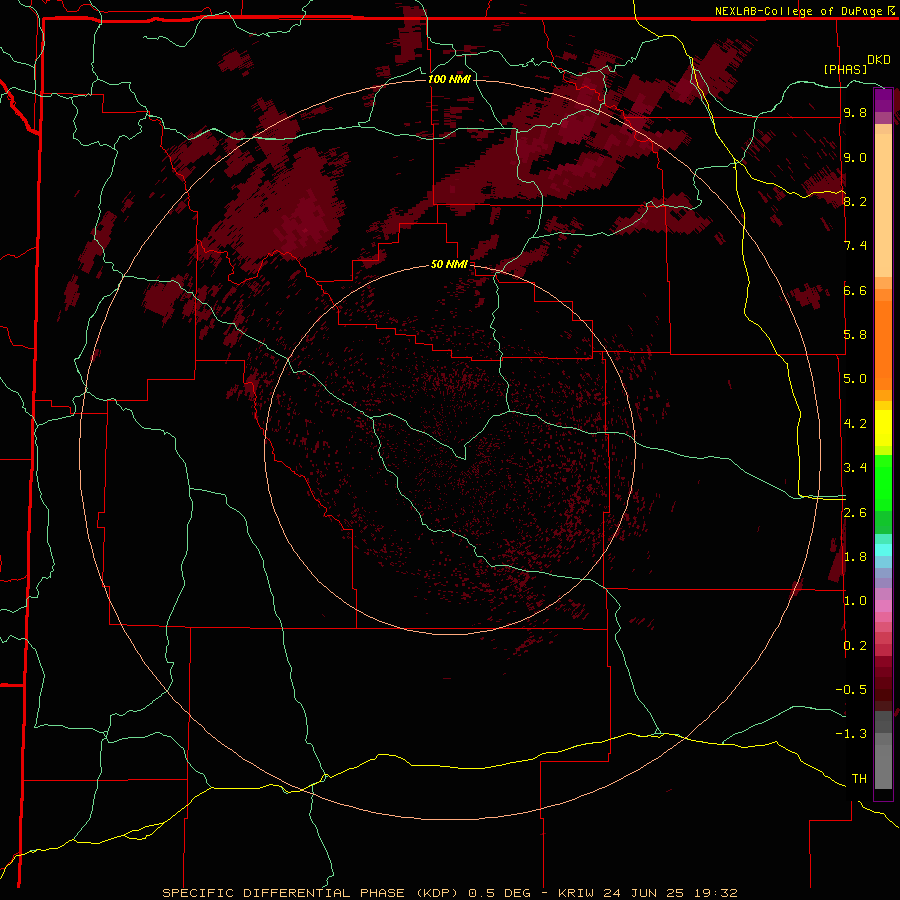The width and height of the screenshot is (900, 900).
Task: Select the 1.8 scale label
Action: coord(855,557)
